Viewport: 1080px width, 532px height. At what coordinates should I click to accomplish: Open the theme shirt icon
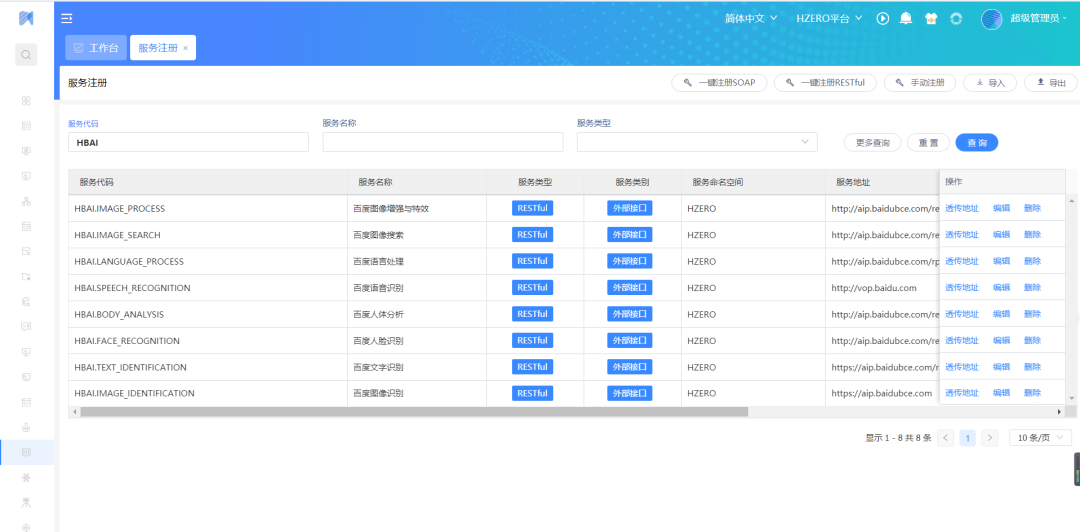[931, 18]
